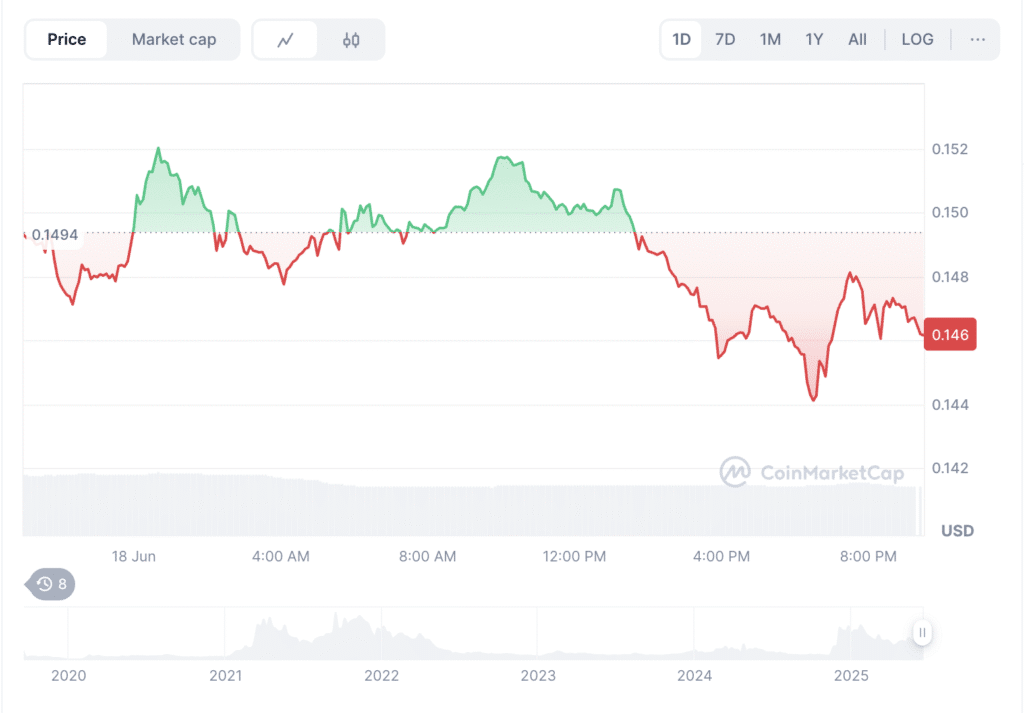Image resolution: width=1024 pixels, height=713 pixels.
Task: Select the 7D time range
Action: 725,40
